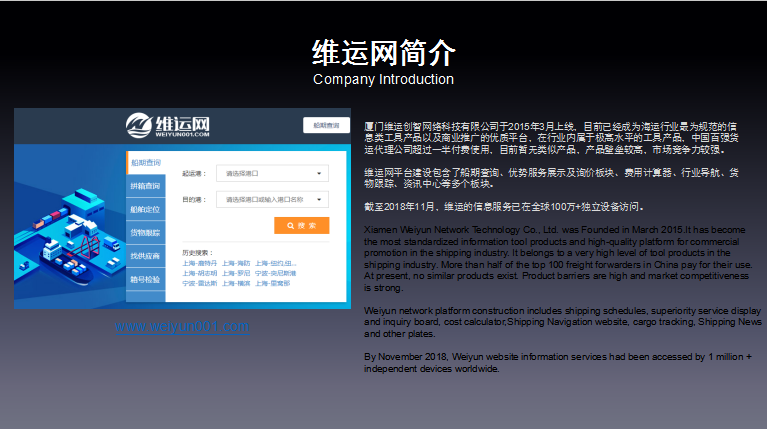This screenshot has height=429, width=767.
Task: Click the 起运港 dropdown arrow
Action: pyautogui.click(x=320, y=173)
